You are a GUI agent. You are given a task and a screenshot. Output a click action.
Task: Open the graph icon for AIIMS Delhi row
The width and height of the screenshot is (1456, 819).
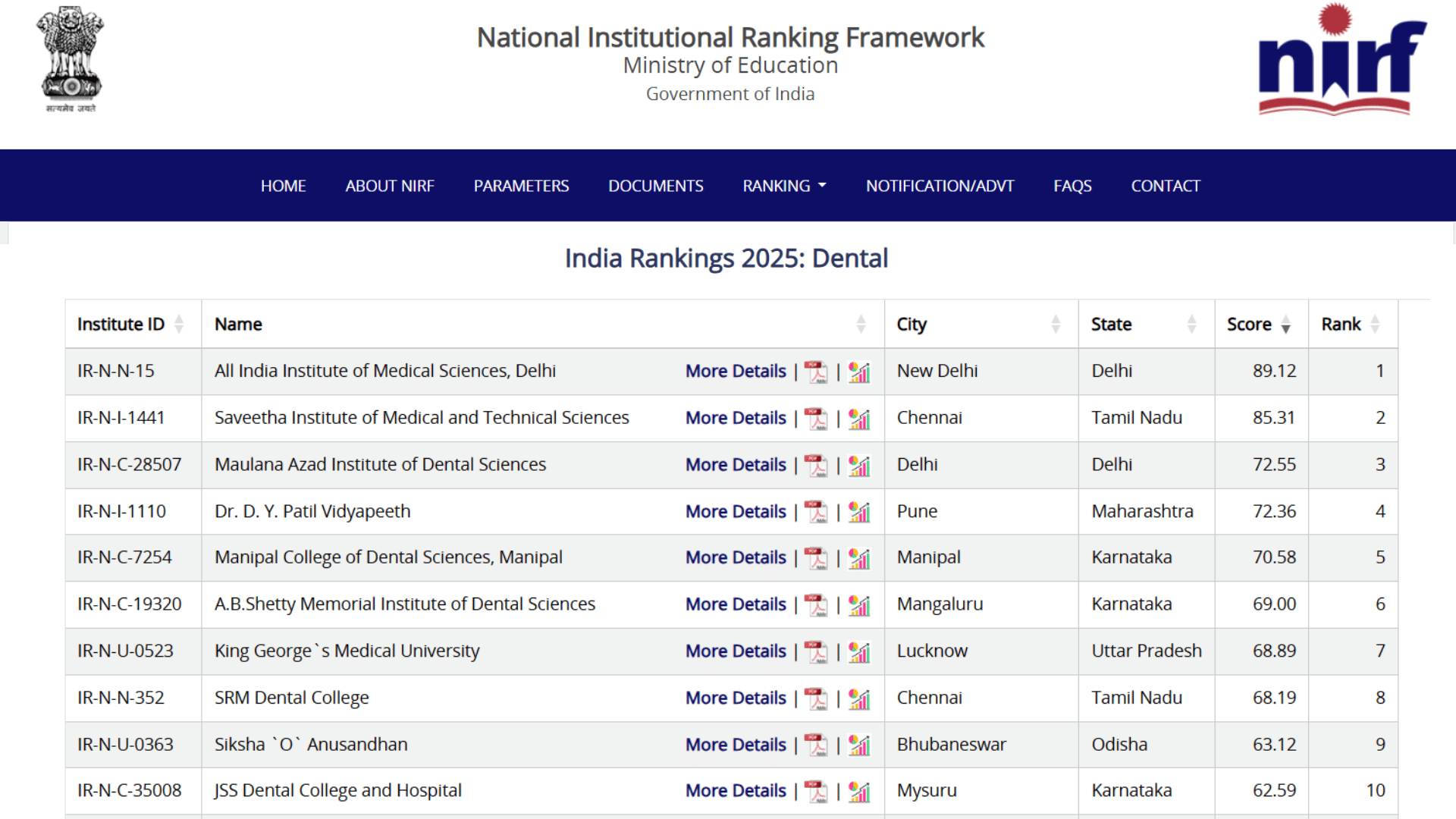tap(859, 372)
